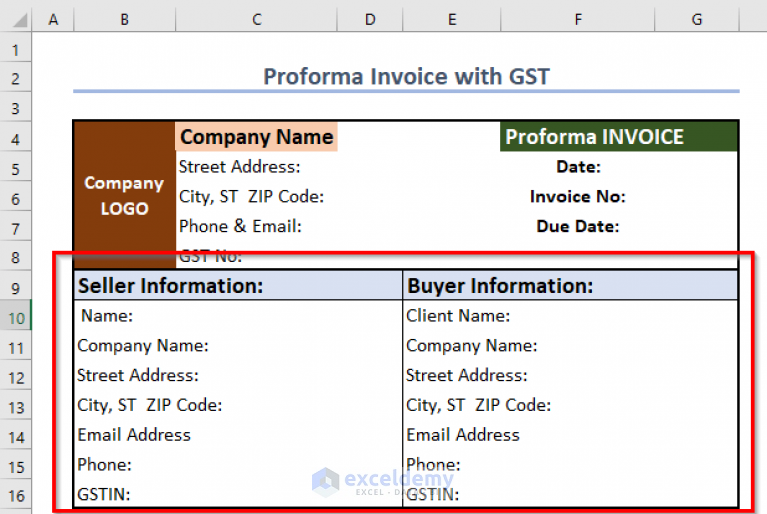Select column D header
767x514 pixels.
[370, 20]
